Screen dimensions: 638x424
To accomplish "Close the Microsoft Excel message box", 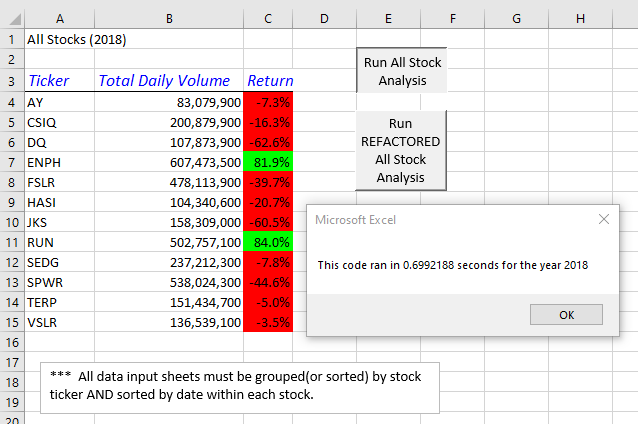I will click(x=604, y=219).
